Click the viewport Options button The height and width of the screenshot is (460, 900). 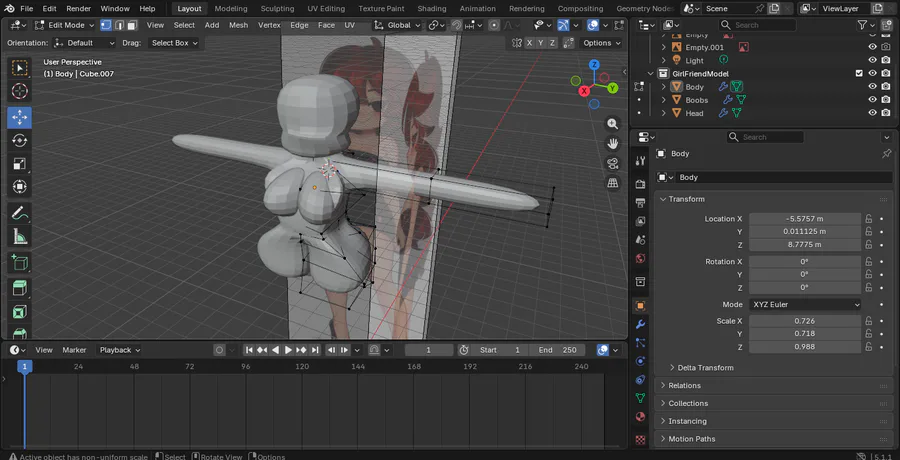click(600, 43)
